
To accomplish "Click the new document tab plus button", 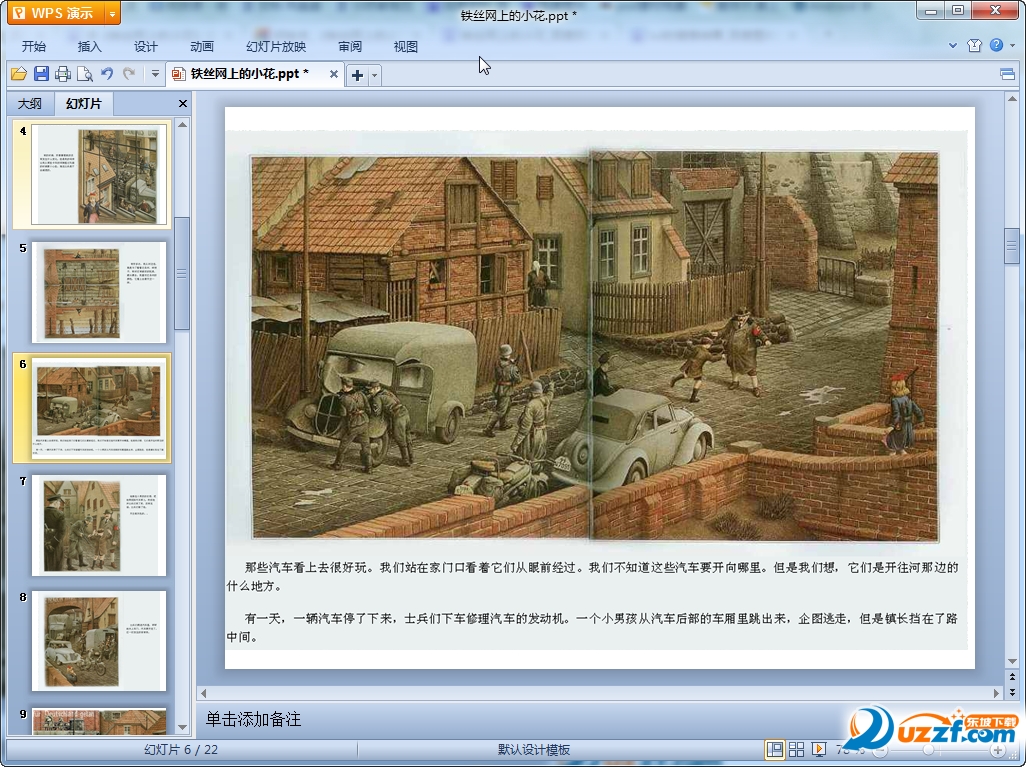I will click(x=357, y=75).
